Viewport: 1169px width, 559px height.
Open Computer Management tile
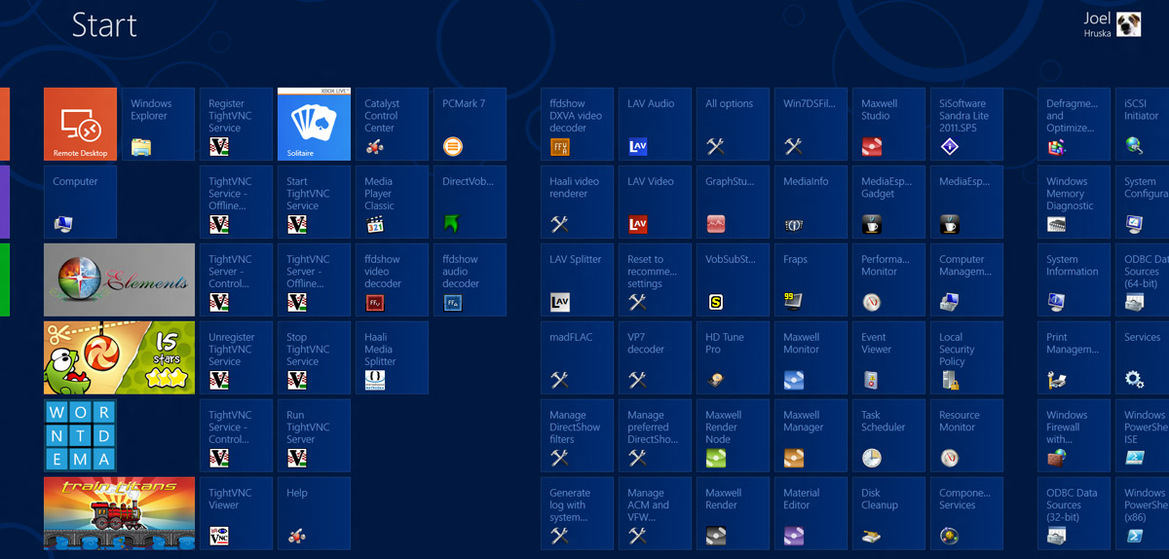pyautogui.click(x=966, y=280)
